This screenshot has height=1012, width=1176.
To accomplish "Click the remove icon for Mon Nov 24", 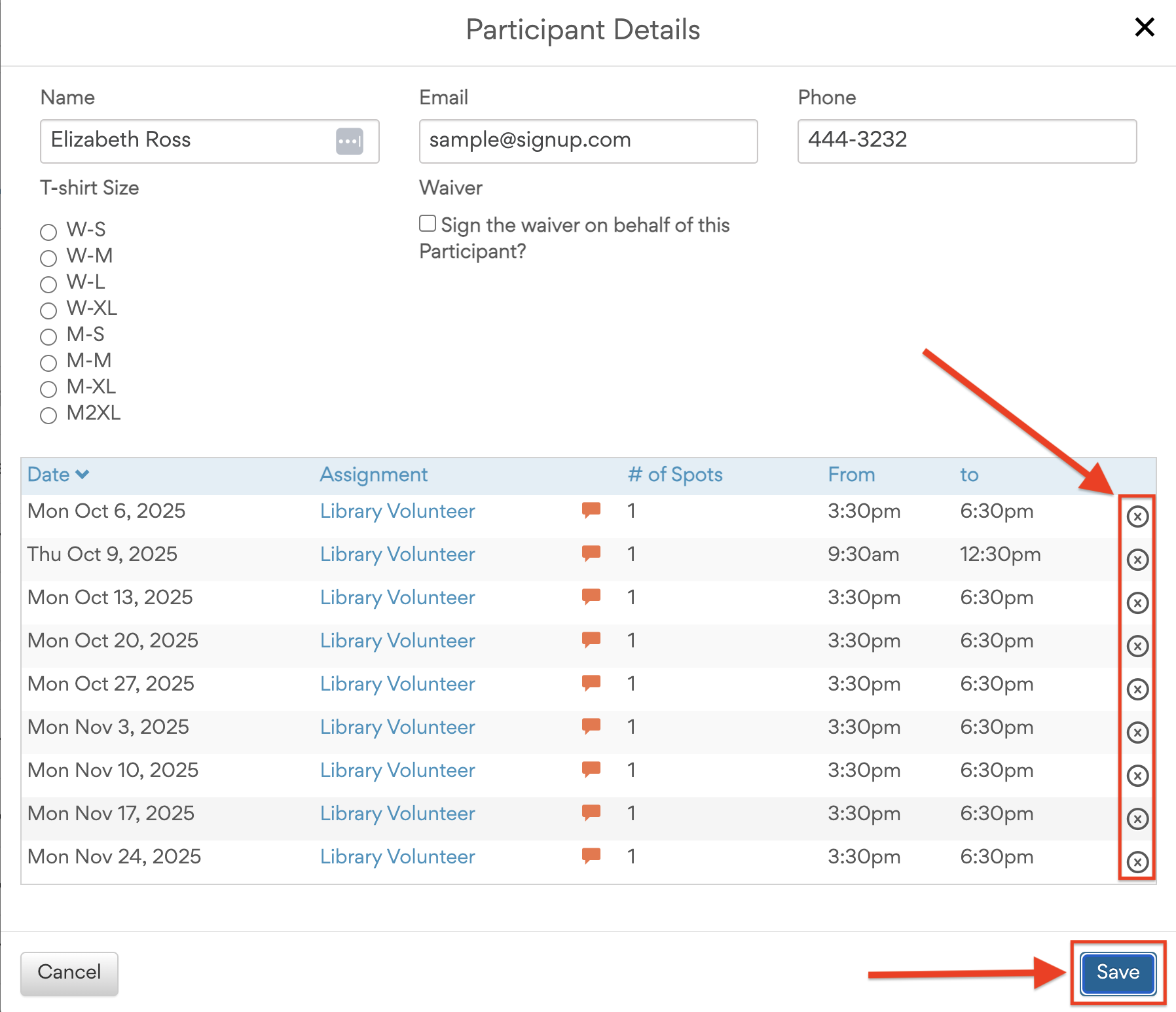I will click(1137, 862).
